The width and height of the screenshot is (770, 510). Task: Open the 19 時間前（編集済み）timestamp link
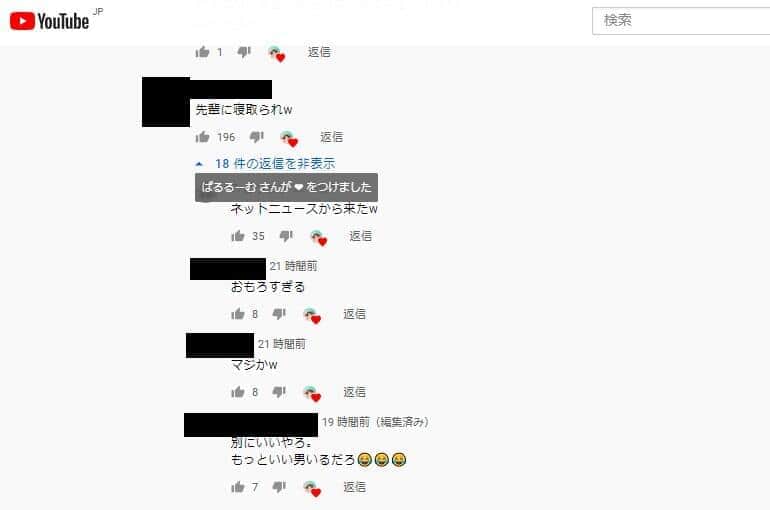(375, 422)
